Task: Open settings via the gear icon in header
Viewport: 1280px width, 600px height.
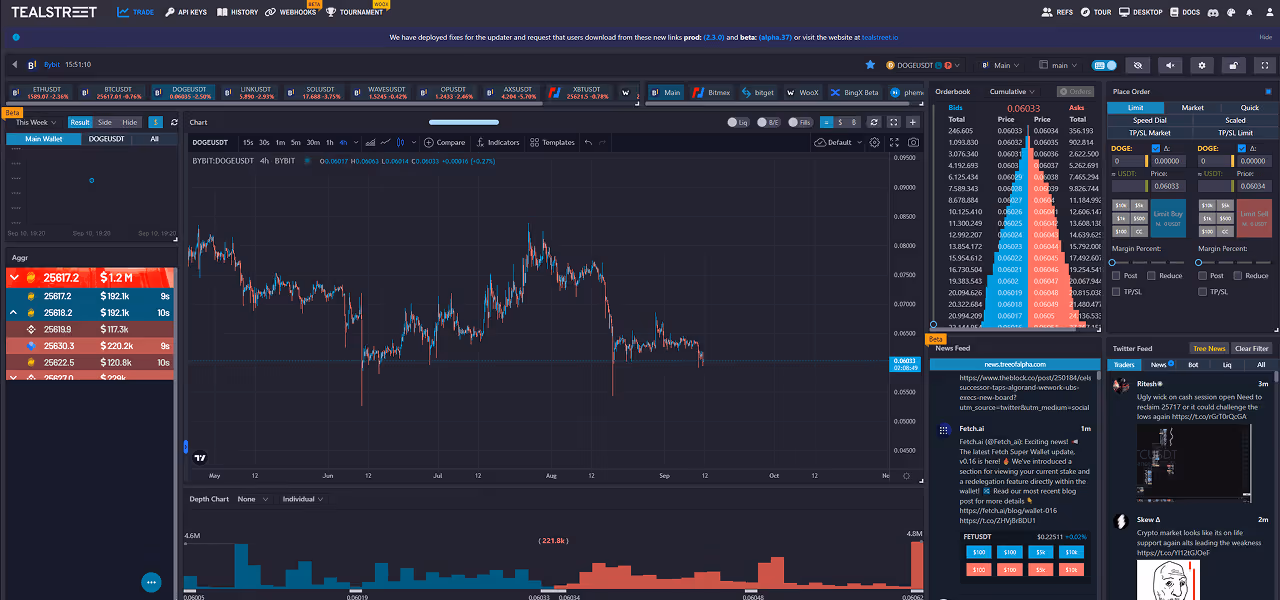Action: pyautogui.click(x=1202, y=65)
